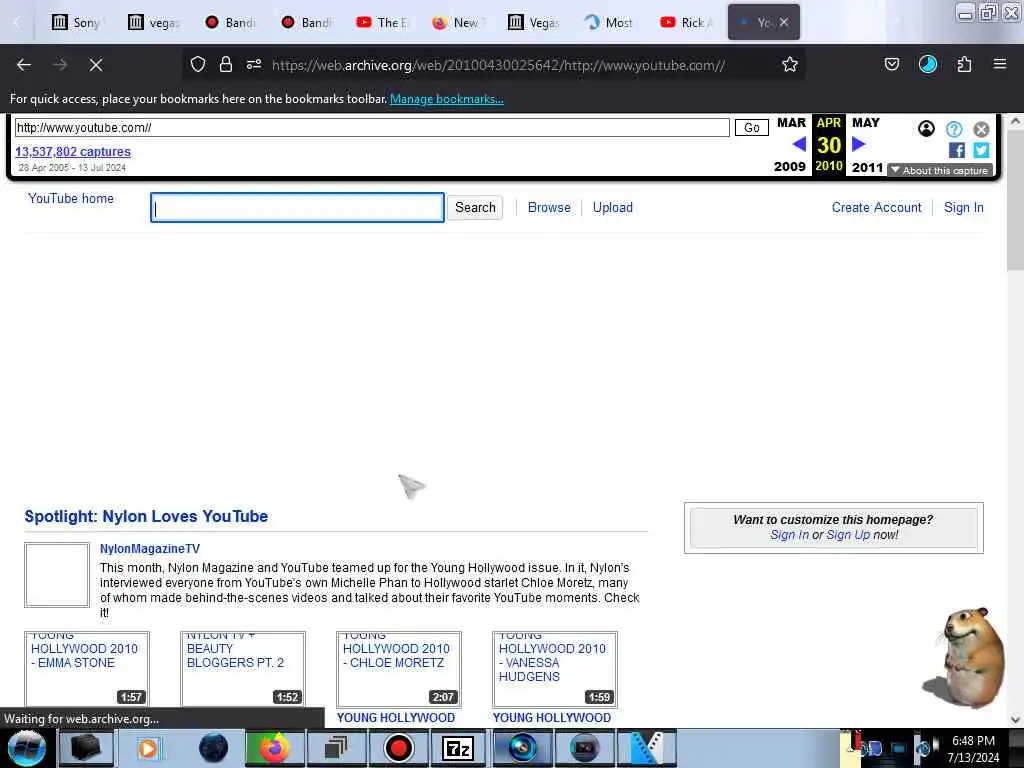The width and height of the screenshot is (1024, 768).
Task: Open the Emma Stone video thumbnail
Action: (87, 669)
